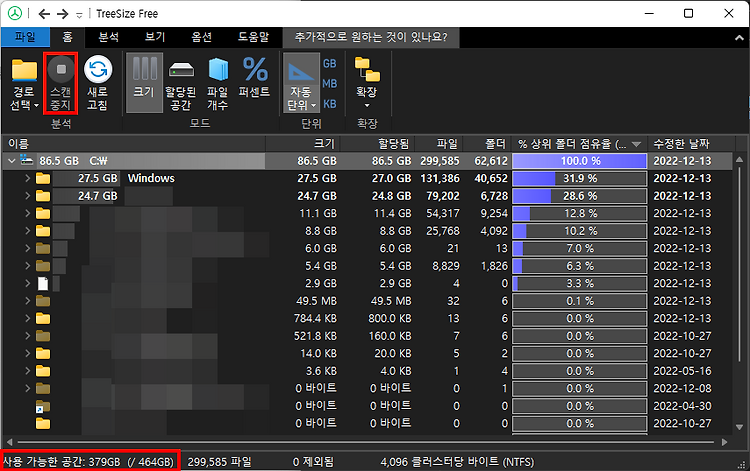Collapse the ribbon with the up chevron

(739, 38)
